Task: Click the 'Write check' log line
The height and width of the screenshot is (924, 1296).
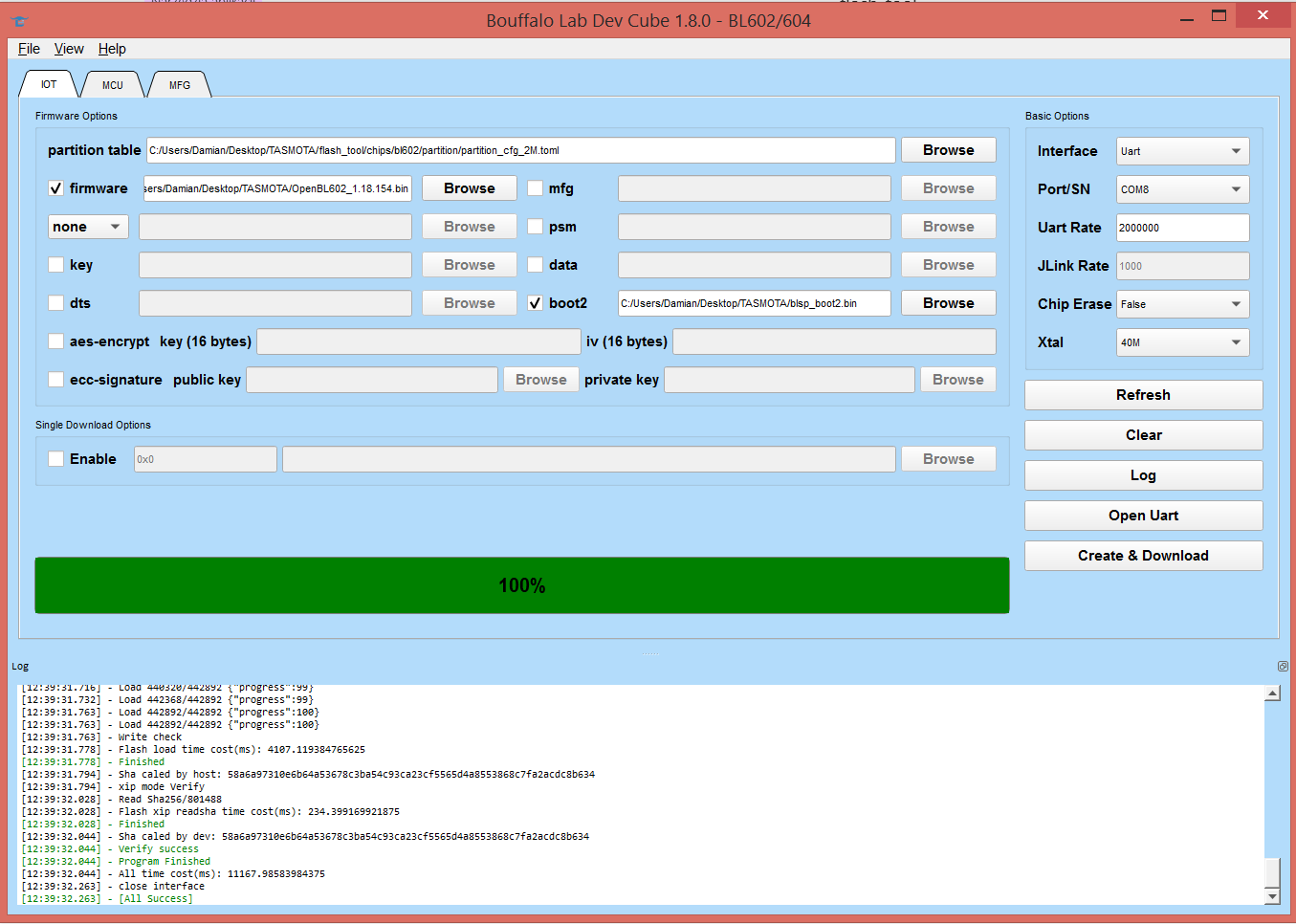Action: pyautogui.click(x=101, y=737)
